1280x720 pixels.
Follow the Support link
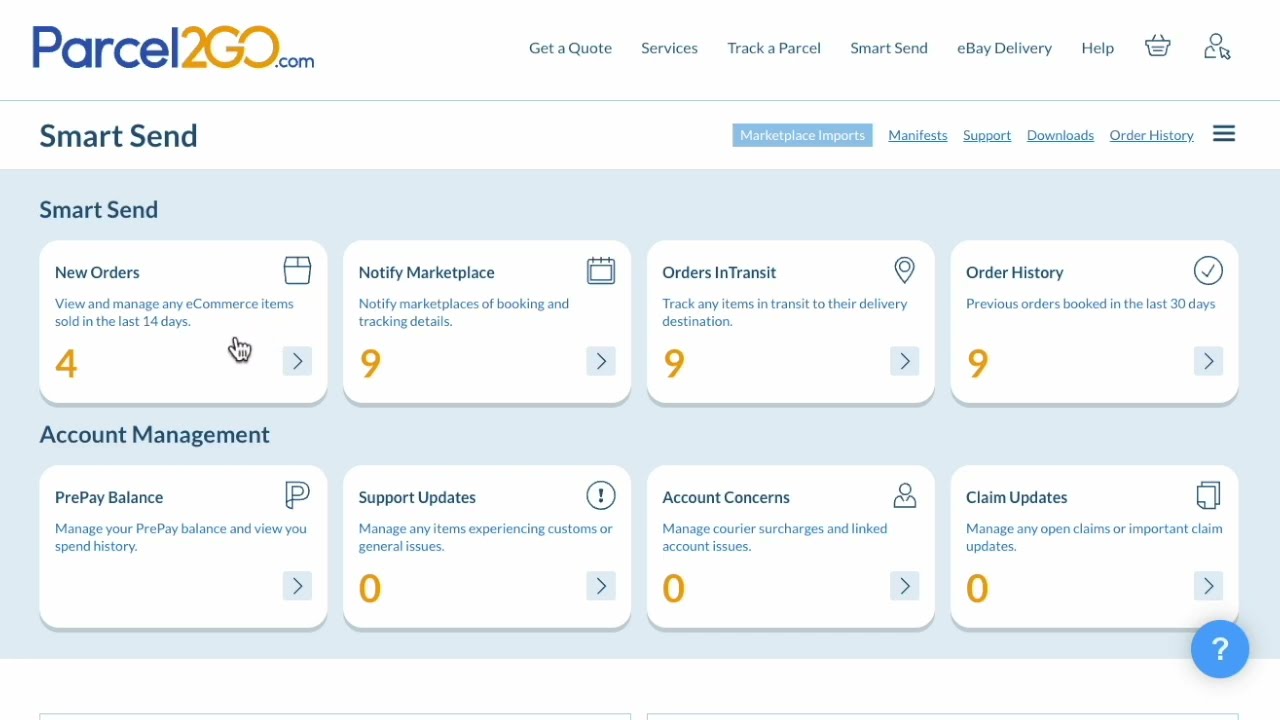click(987, 135)
